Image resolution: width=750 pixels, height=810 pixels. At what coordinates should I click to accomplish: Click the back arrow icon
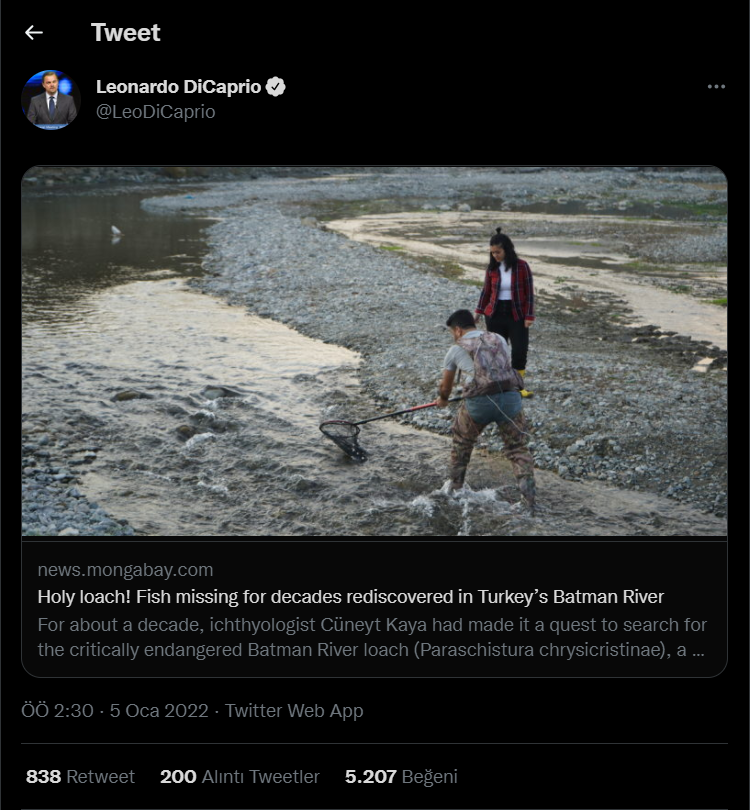34,33
